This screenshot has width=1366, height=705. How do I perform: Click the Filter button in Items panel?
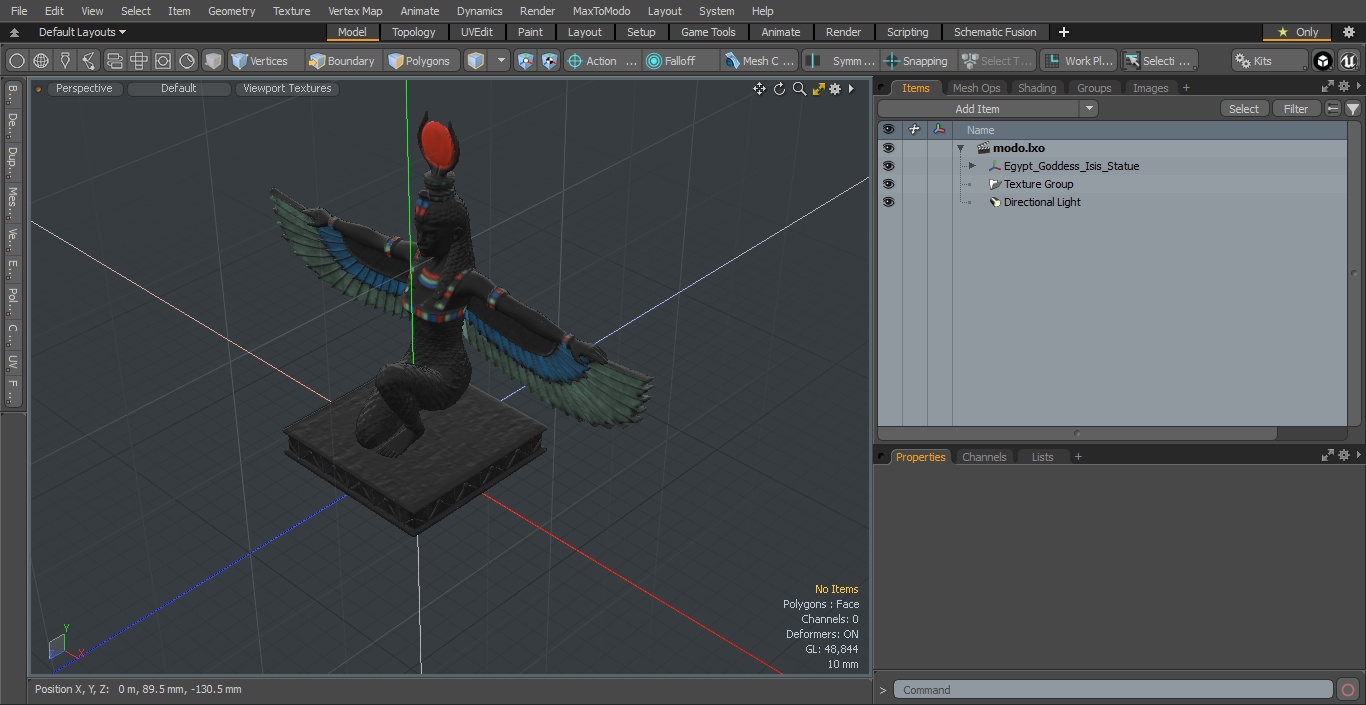[1296, 109]
